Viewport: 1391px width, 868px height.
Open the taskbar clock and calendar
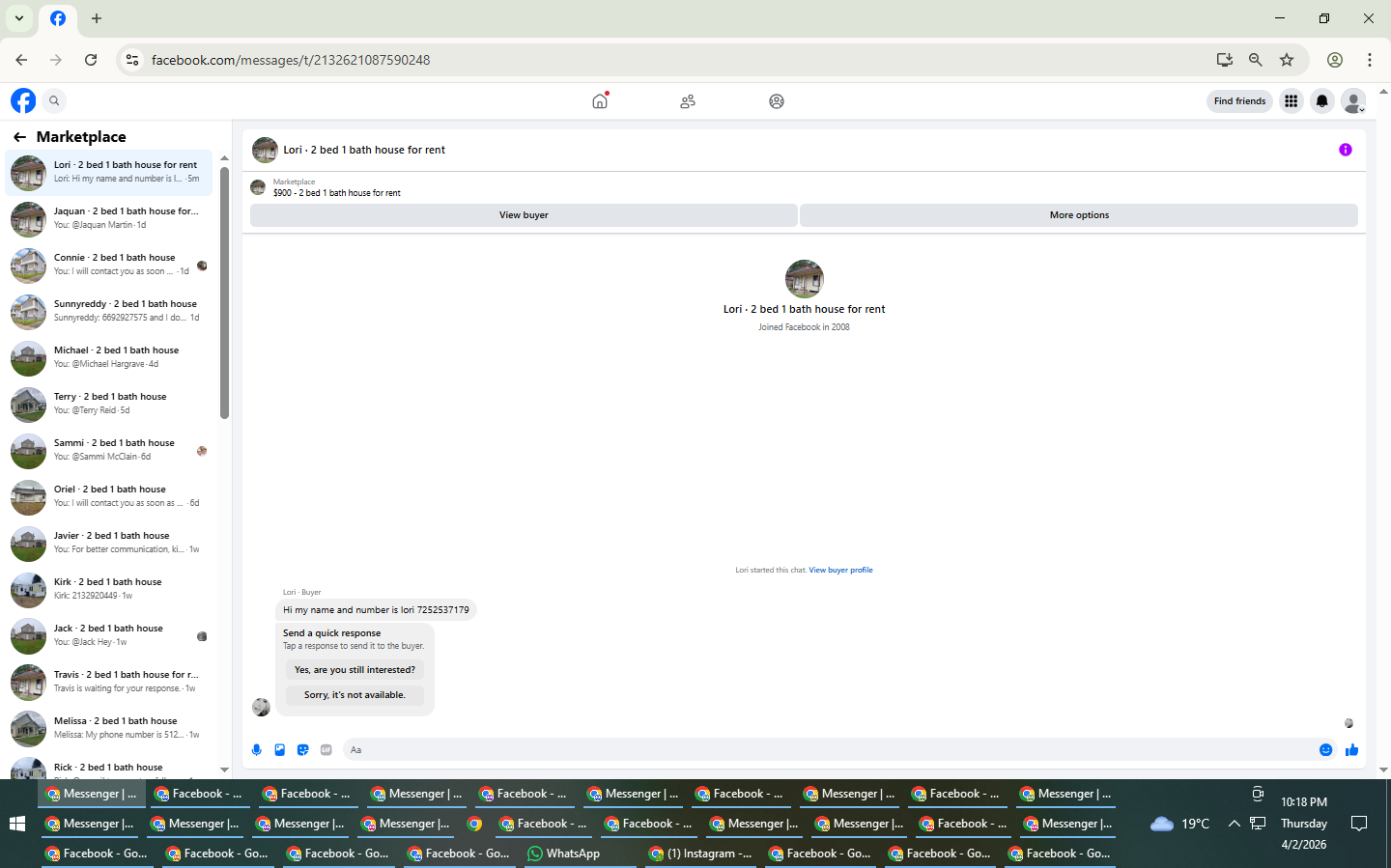[x=1304, y=824]
